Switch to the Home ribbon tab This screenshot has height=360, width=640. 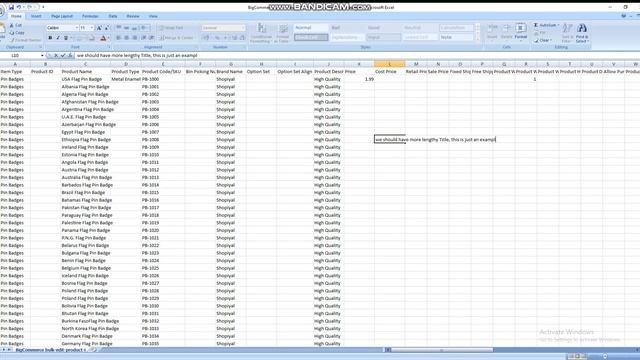pos(16,16)
